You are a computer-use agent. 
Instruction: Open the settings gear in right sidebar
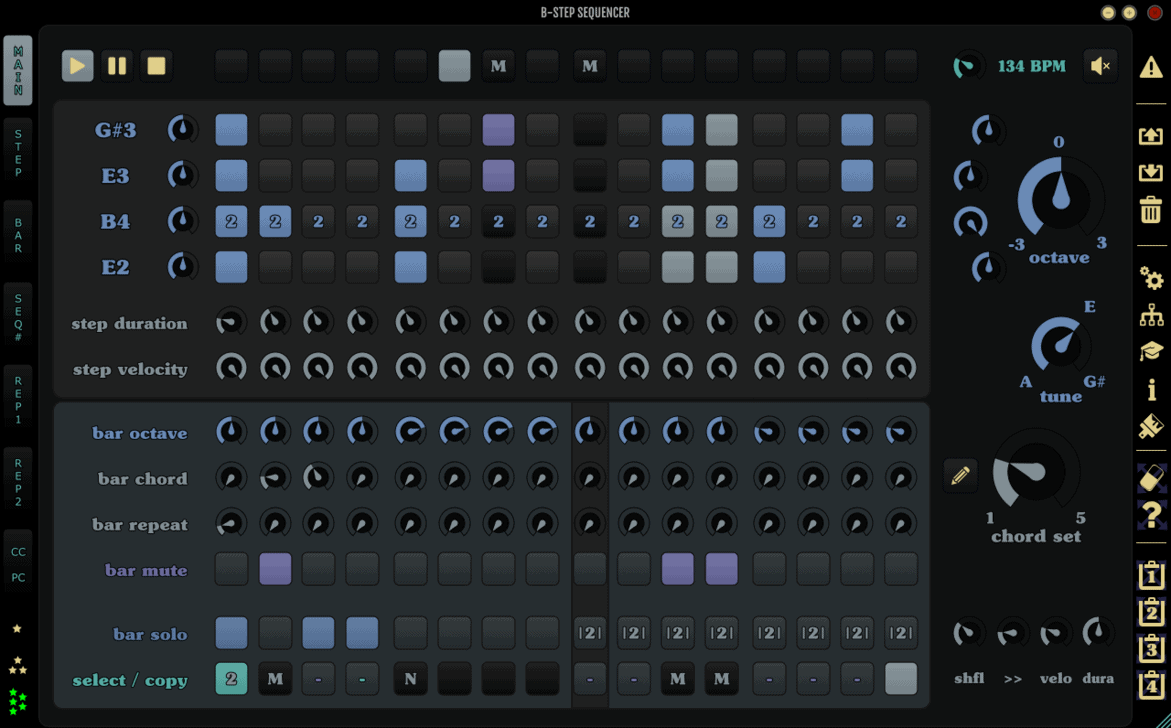(1151, 277)
